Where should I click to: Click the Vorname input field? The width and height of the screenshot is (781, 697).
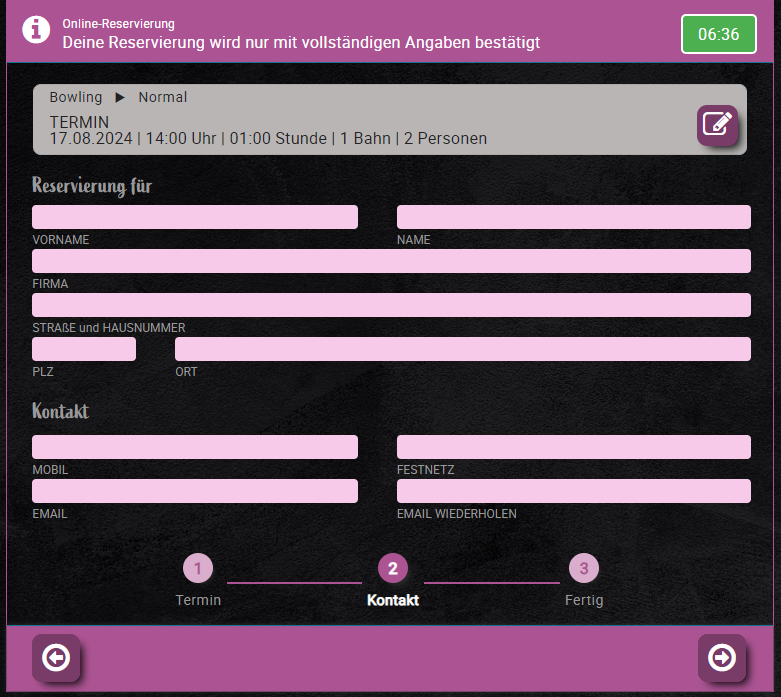(195, 217)
